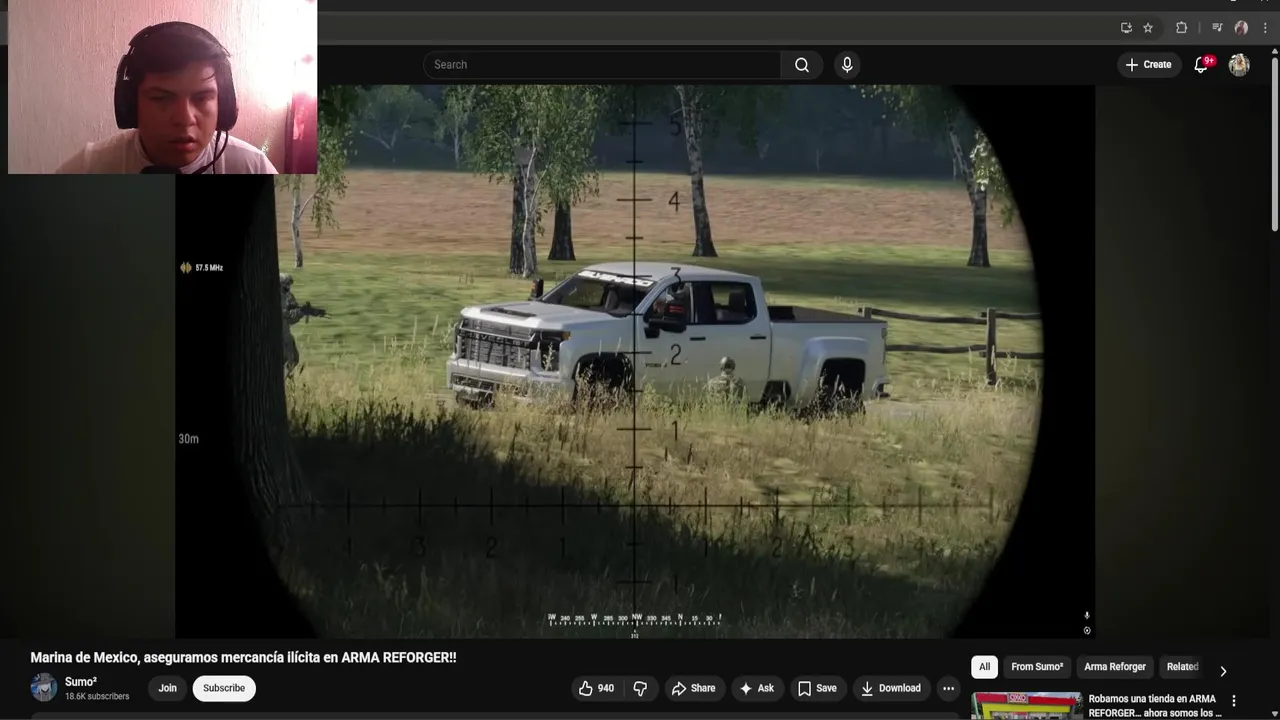Click the YouTube search magnifier button

pos(802,65)
